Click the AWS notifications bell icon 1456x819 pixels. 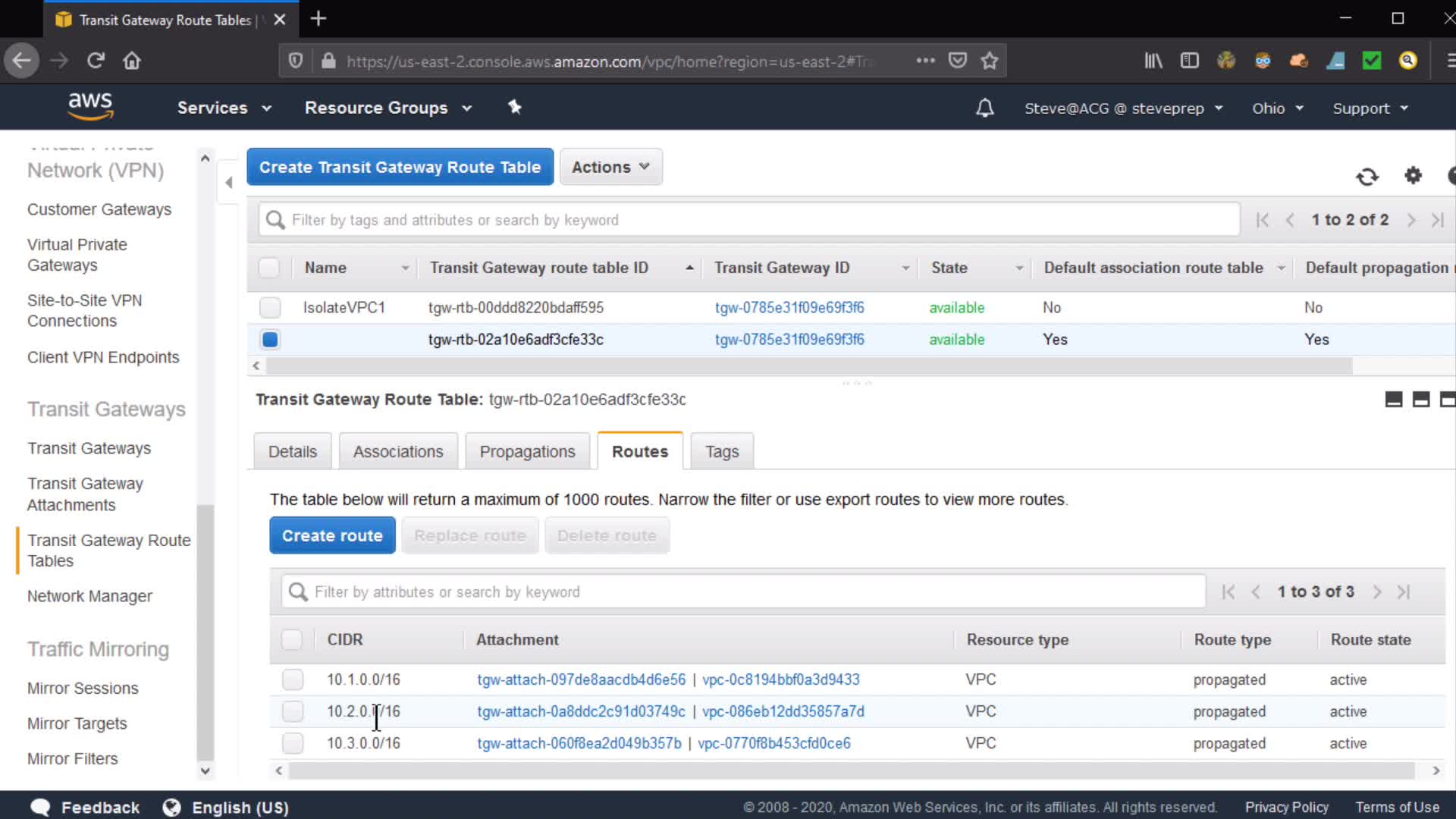pos(984,108)
